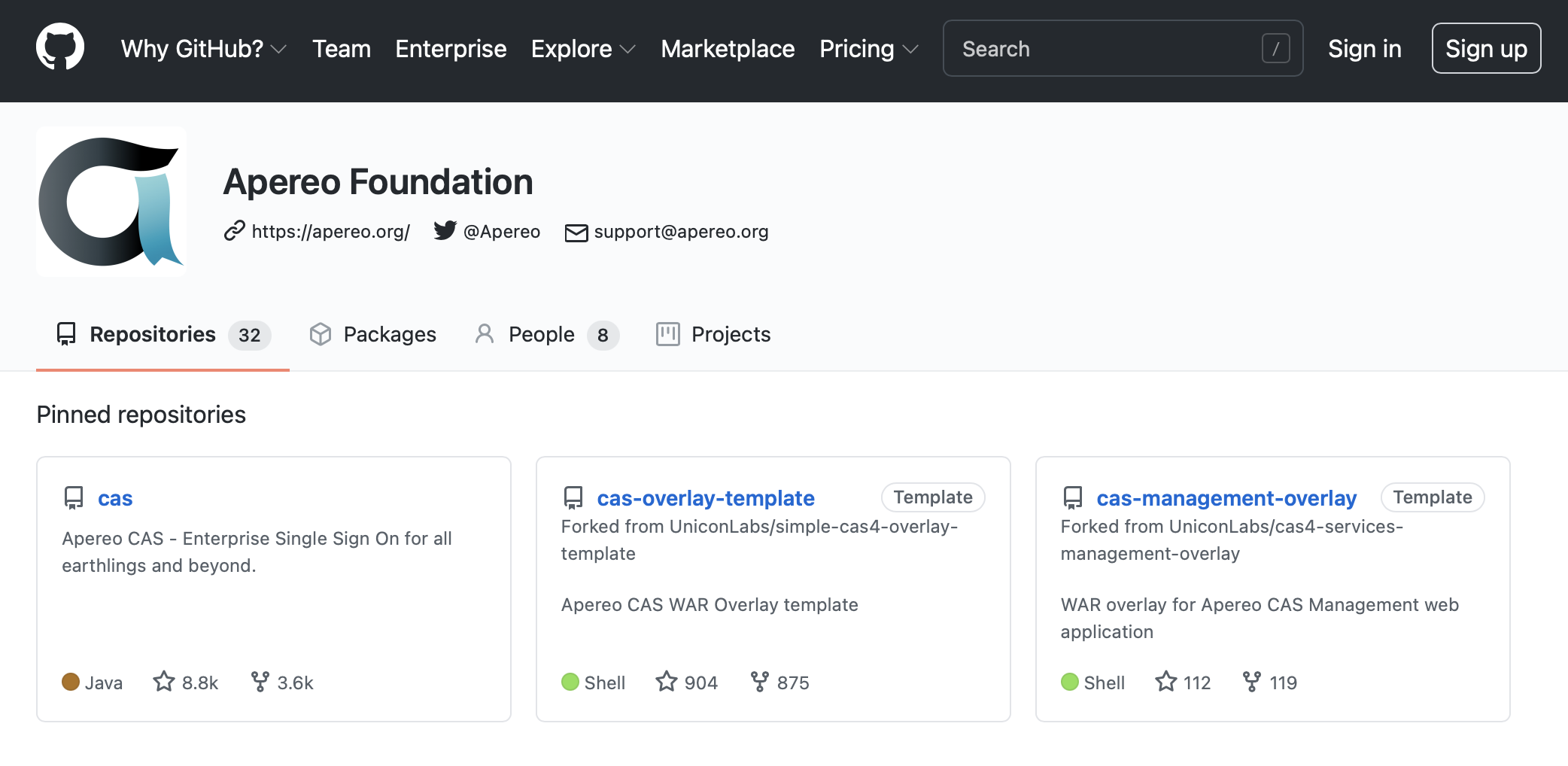
Task: Open the cas repository link
Action: tap(115, 498)
